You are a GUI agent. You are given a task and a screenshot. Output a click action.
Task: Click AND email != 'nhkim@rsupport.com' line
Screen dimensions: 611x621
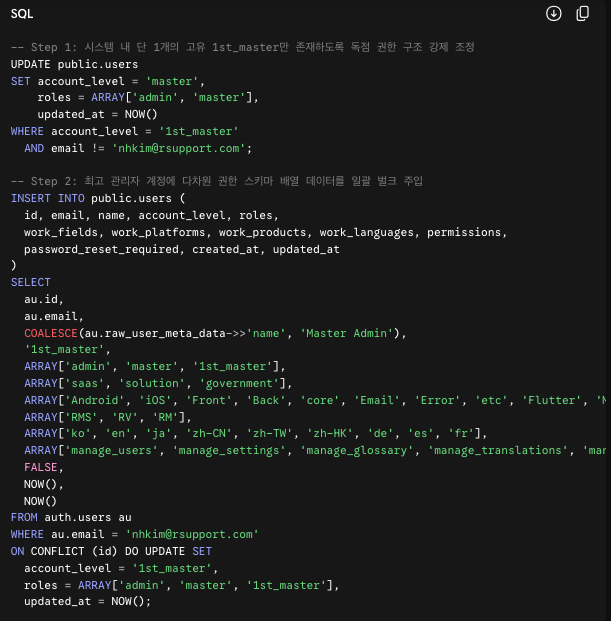pyautogui.click(x=138, y=149)
